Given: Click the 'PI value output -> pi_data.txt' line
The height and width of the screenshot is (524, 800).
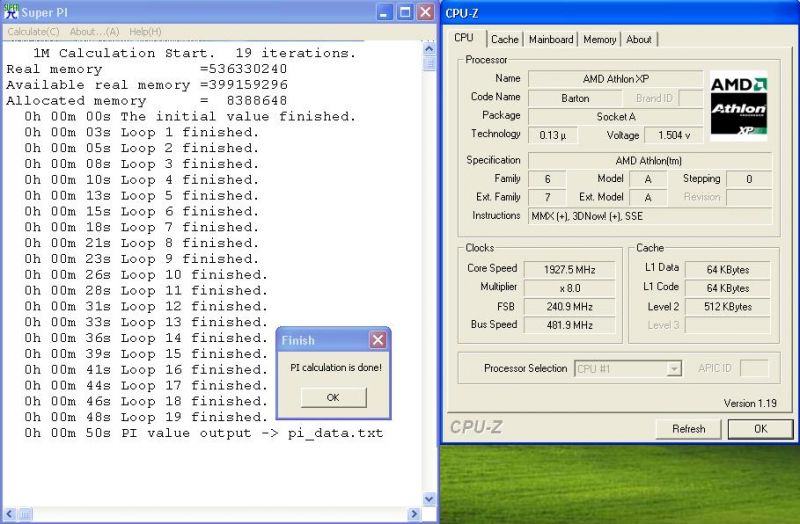Looking at the screenshot, I should (x=203, y=433).
